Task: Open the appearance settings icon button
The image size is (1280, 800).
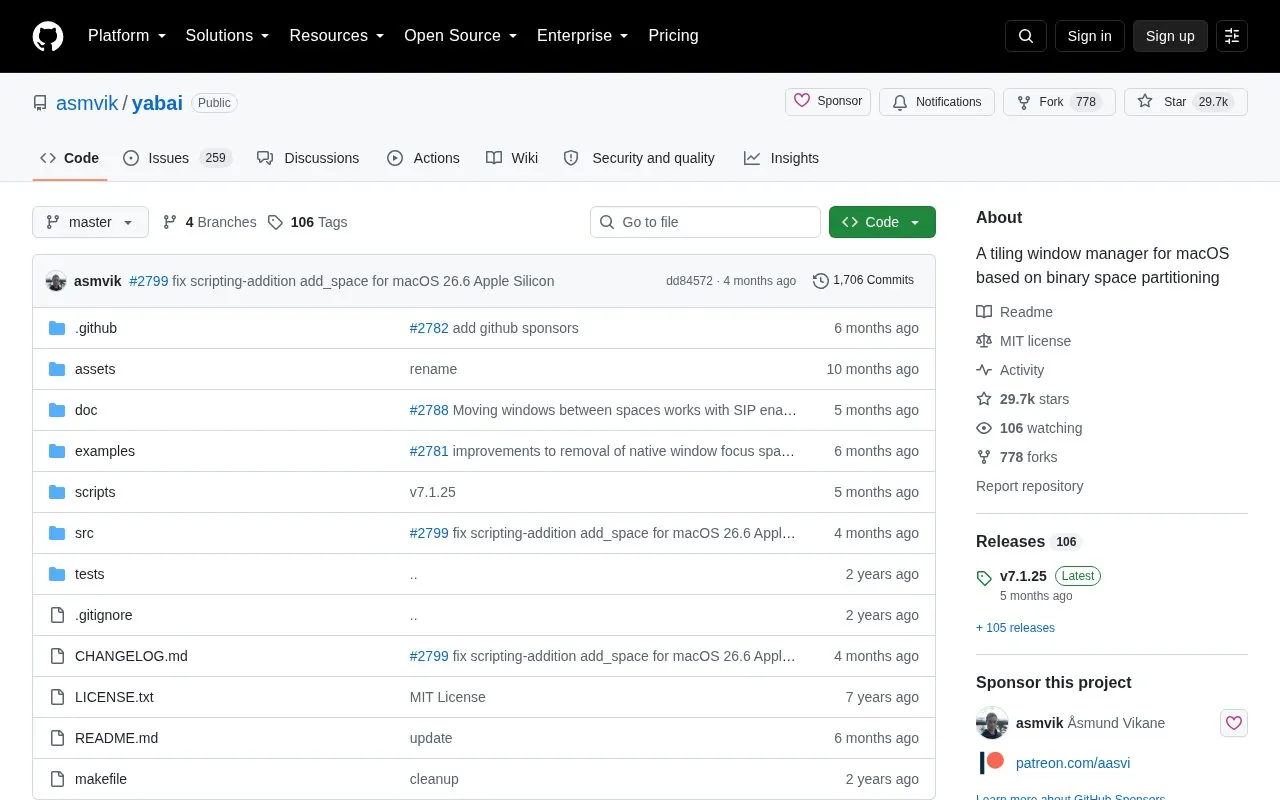Action: point(1232,36)
